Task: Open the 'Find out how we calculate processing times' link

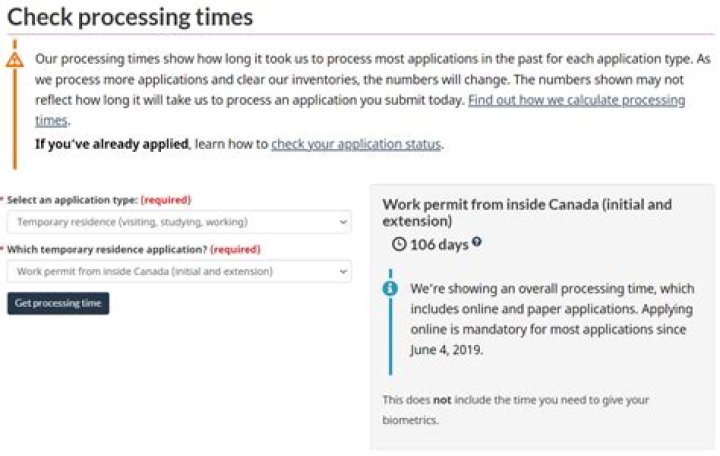Action: coord(576,101)
